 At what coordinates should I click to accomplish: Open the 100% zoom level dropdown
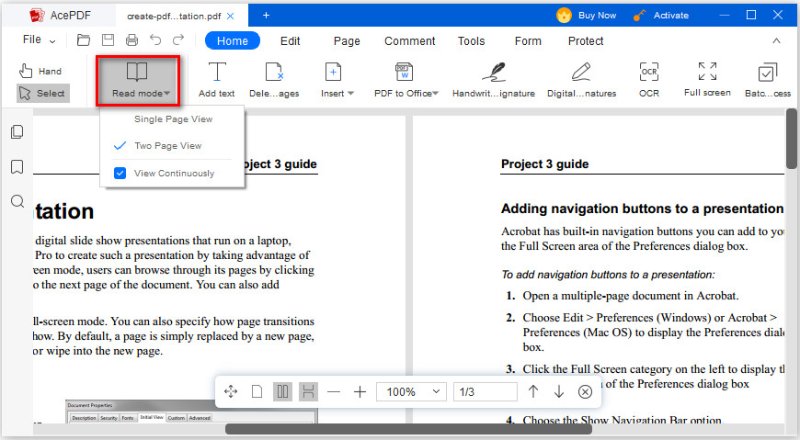pos(408,392)
